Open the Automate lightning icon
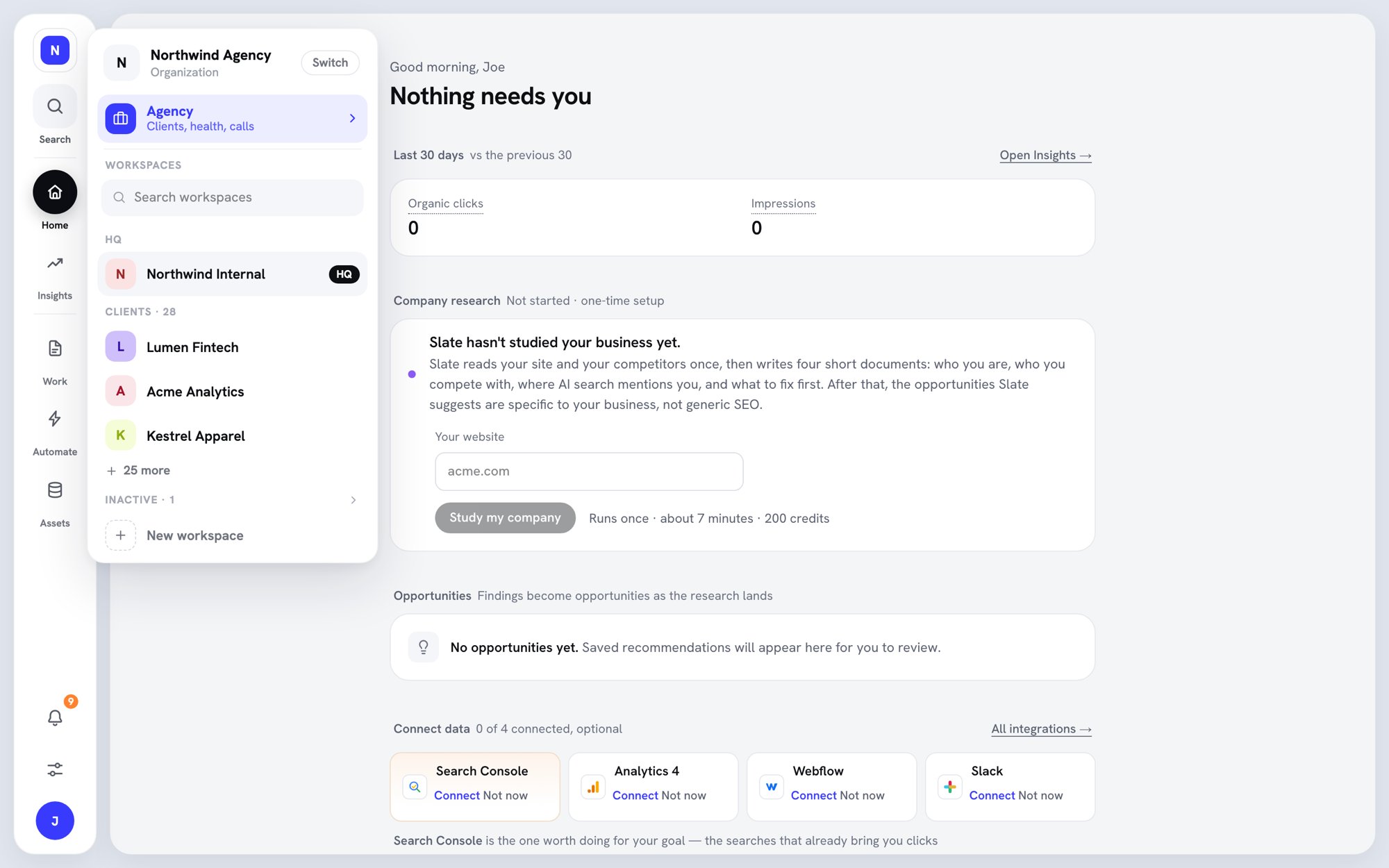 click(x=55, y=419)
